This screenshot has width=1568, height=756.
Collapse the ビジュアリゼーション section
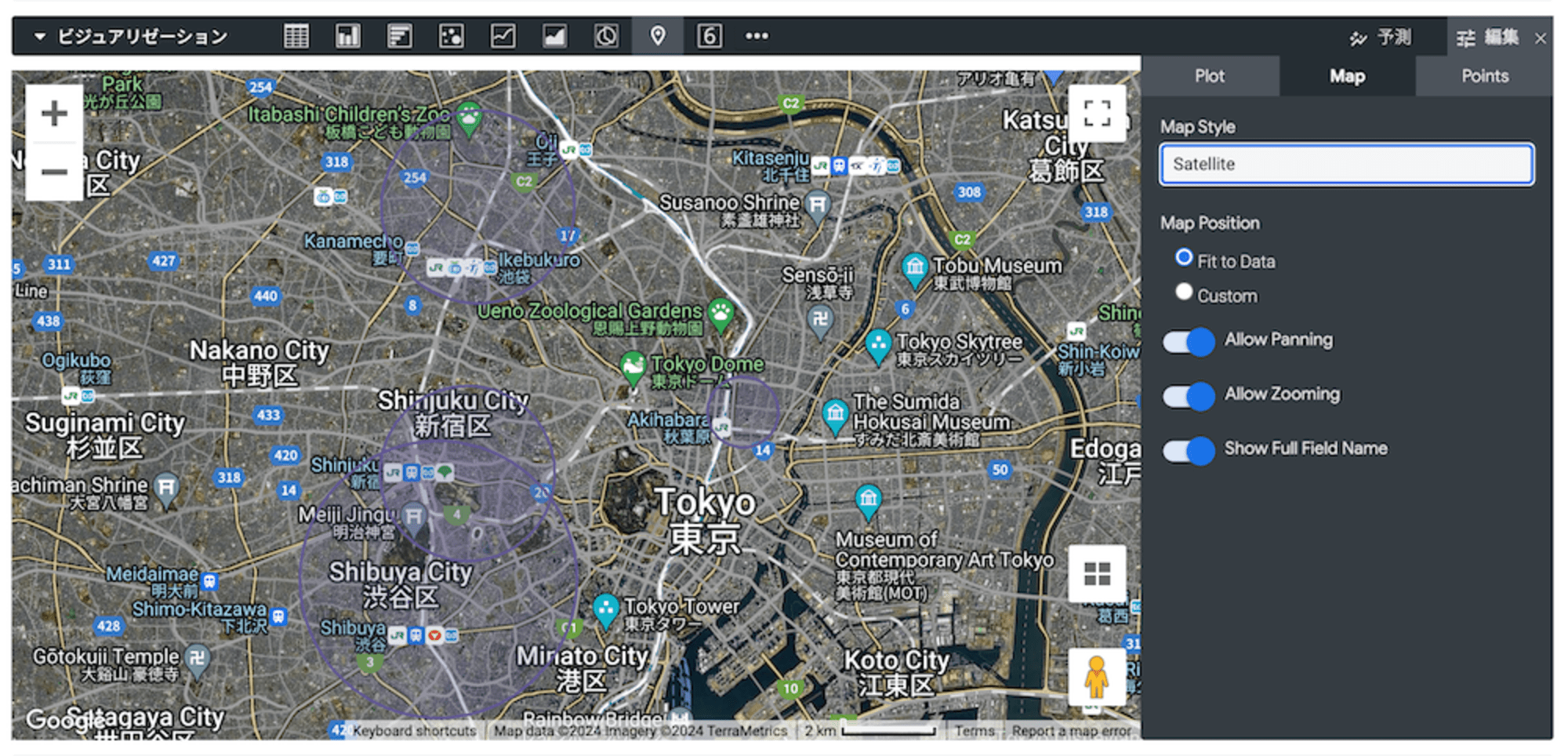(x=40, y=36)
